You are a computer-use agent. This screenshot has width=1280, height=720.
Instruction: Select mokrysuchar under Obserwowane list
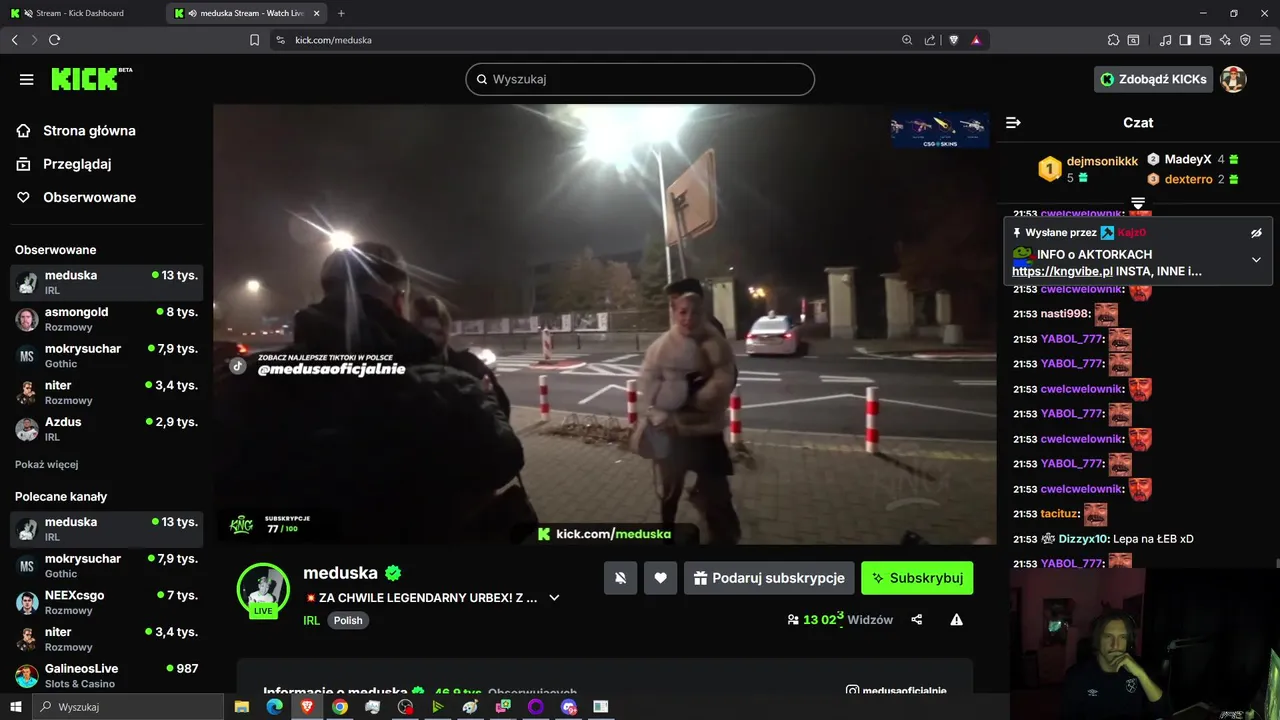click(x=107, y=356)
